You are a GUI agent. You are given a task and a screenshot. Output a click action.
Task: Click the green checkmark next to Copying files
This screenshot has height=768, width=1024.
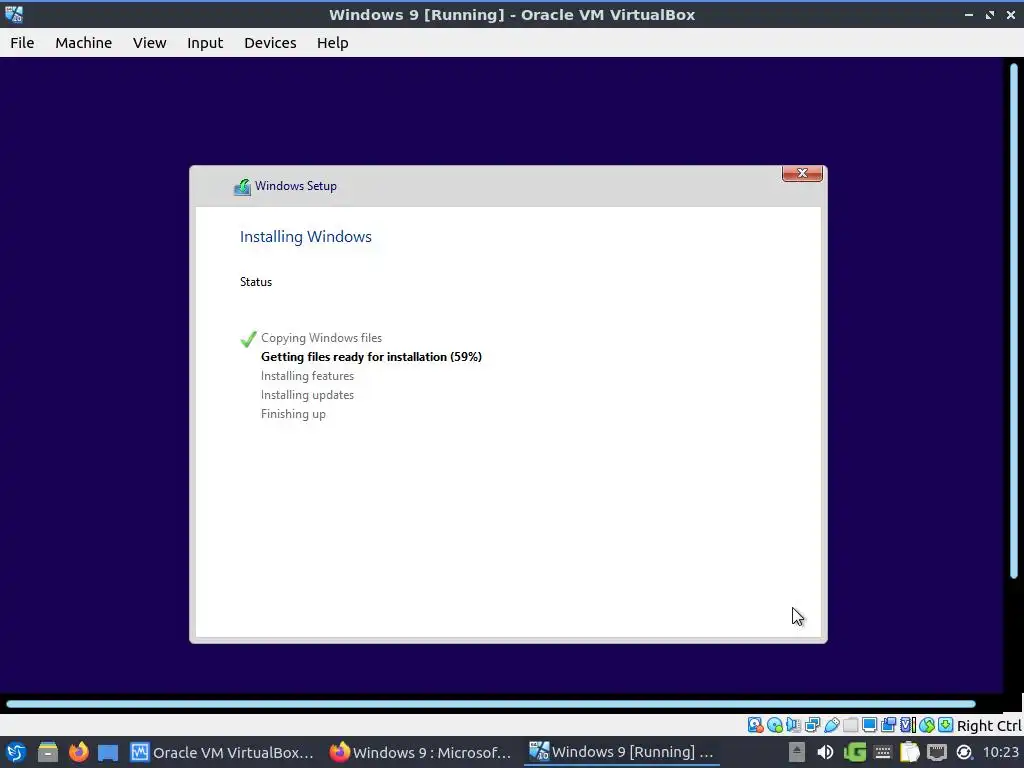248,339
